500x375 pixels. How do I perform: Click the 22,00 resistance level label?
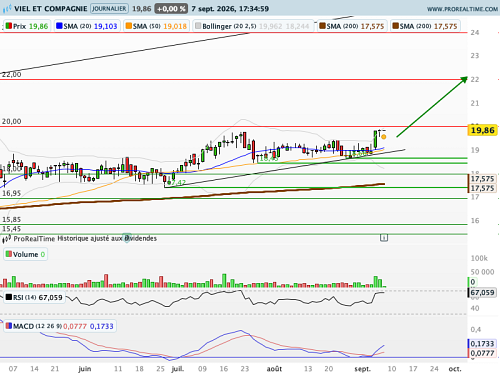[x=12, y=75]
